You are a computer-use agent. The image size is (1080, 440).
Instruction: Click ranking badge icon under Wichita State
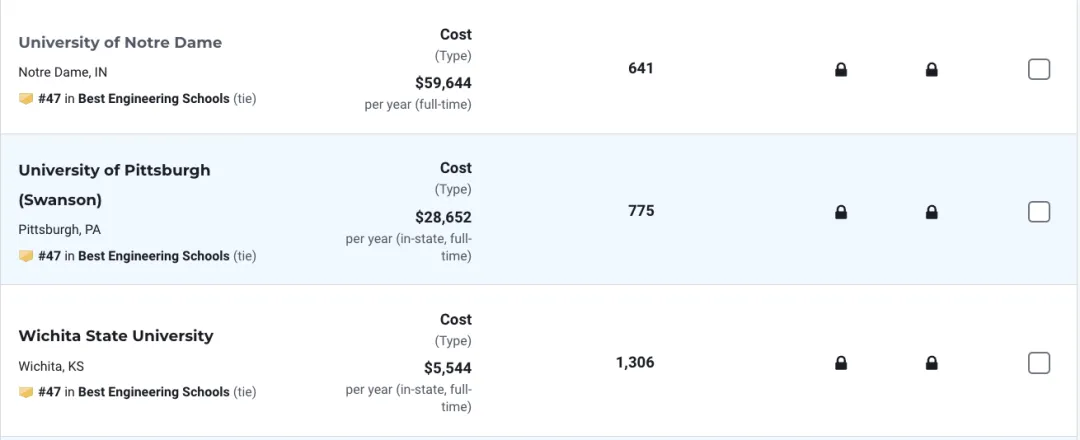click(26, 392)
